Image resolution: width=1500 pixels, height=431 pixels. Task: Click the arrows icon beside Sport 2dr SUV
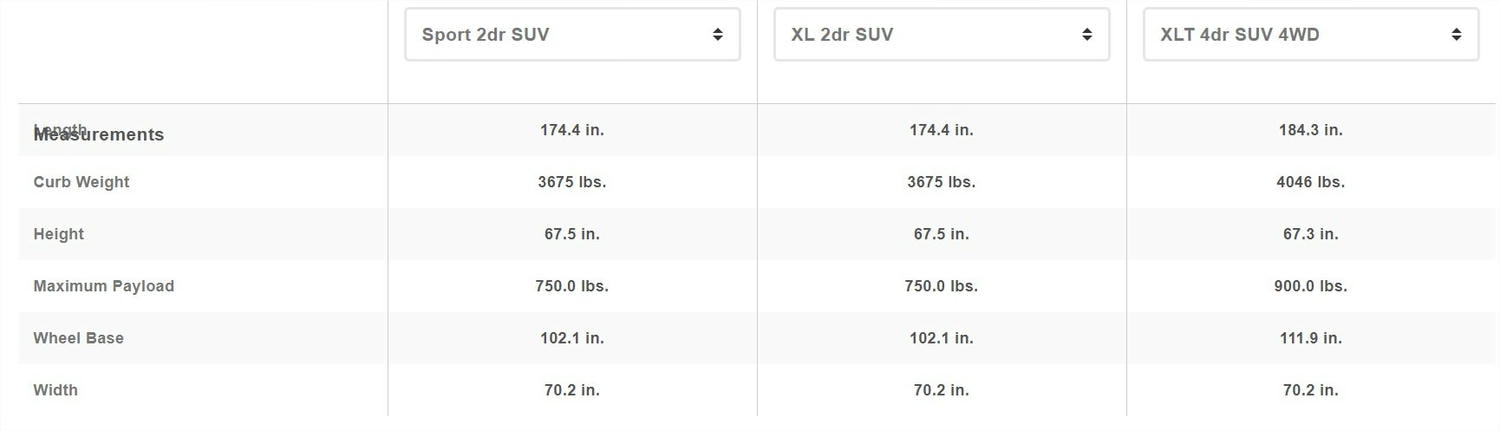coord(717,35)
